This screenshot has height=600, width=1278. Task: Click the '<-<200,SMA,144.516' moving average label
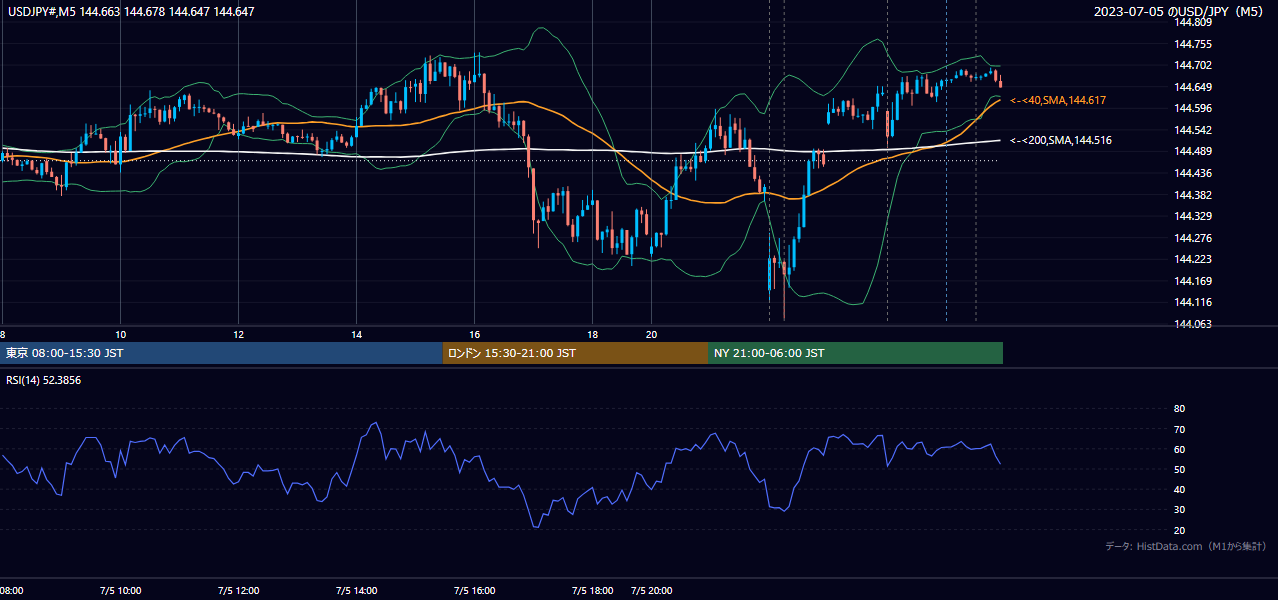coord(1061,141)
